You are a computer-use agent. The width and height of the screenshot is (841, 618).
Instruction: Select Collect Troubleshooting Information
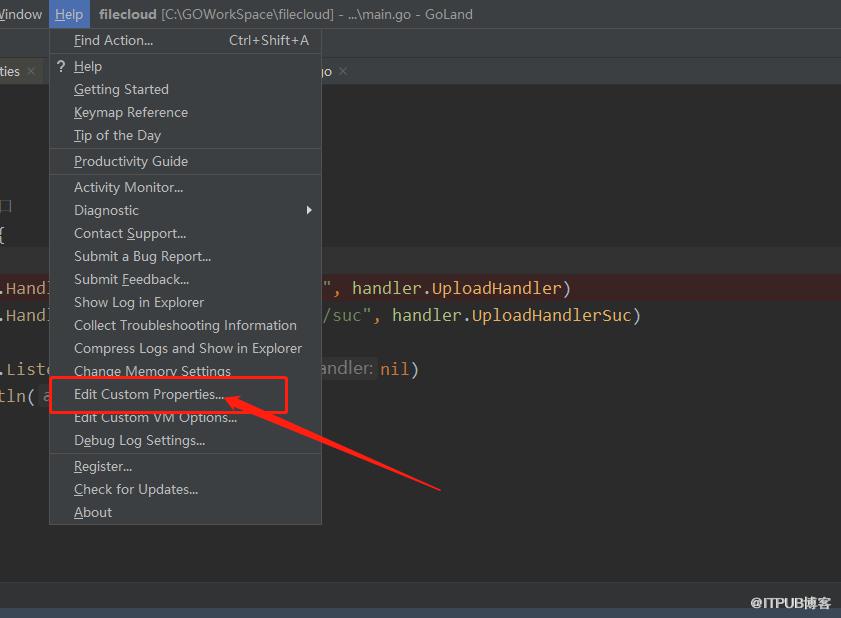click(x=186, y=326)
